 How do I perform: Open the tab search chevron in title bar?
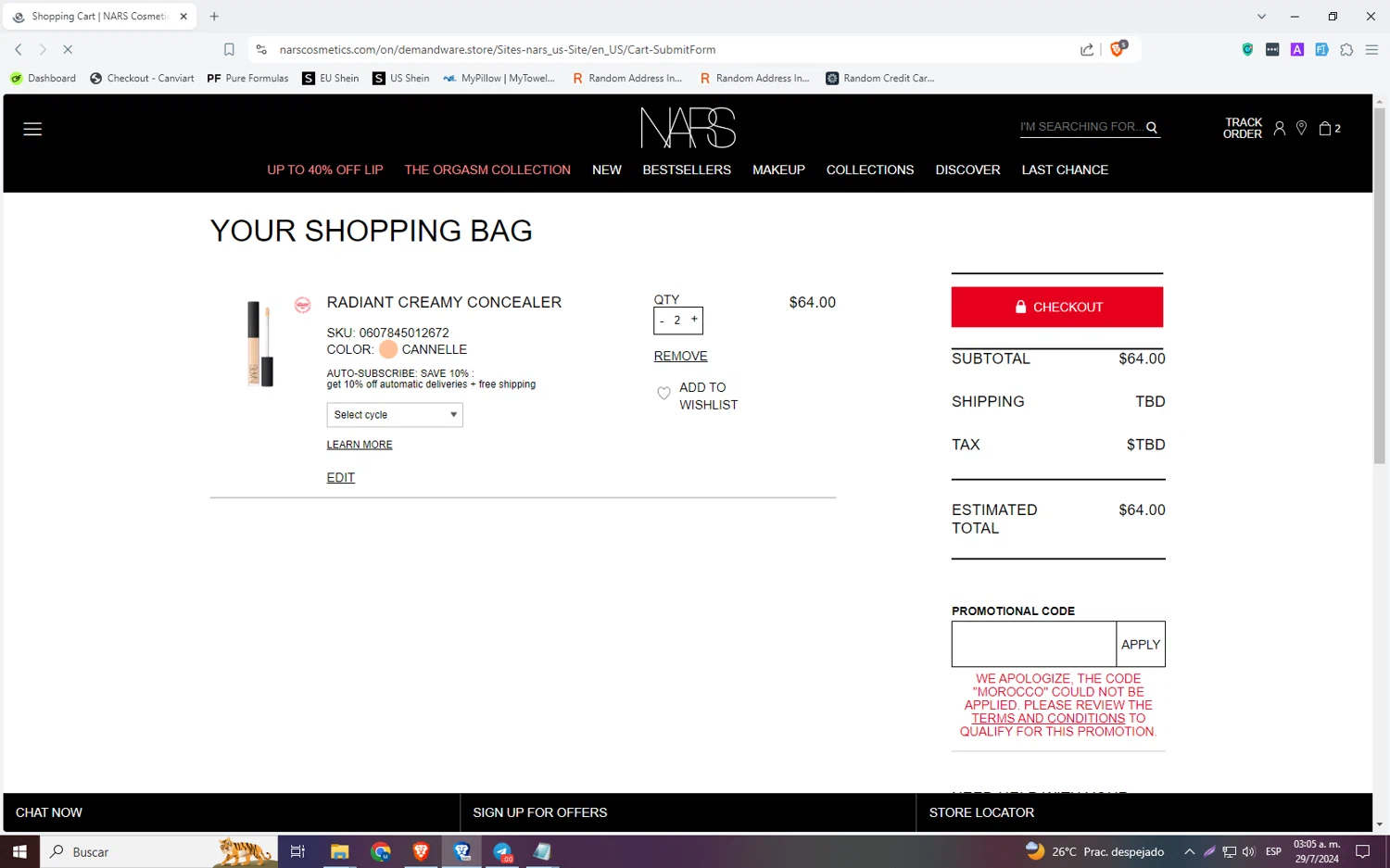(x=1261, y=16)
